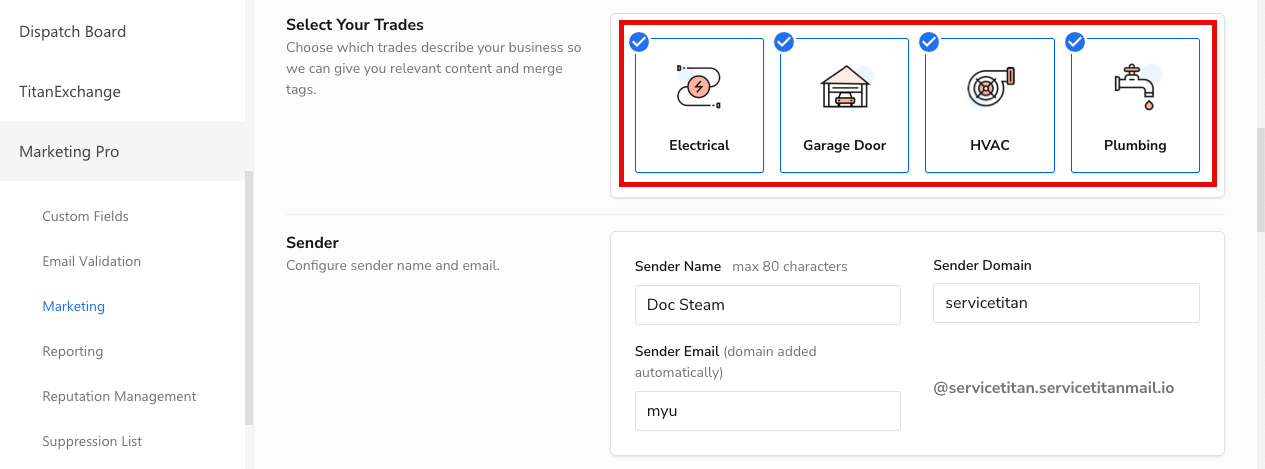Click the HVAC fan blower icon
This screenshot has width=1265, height=469.
coord(990,87)
